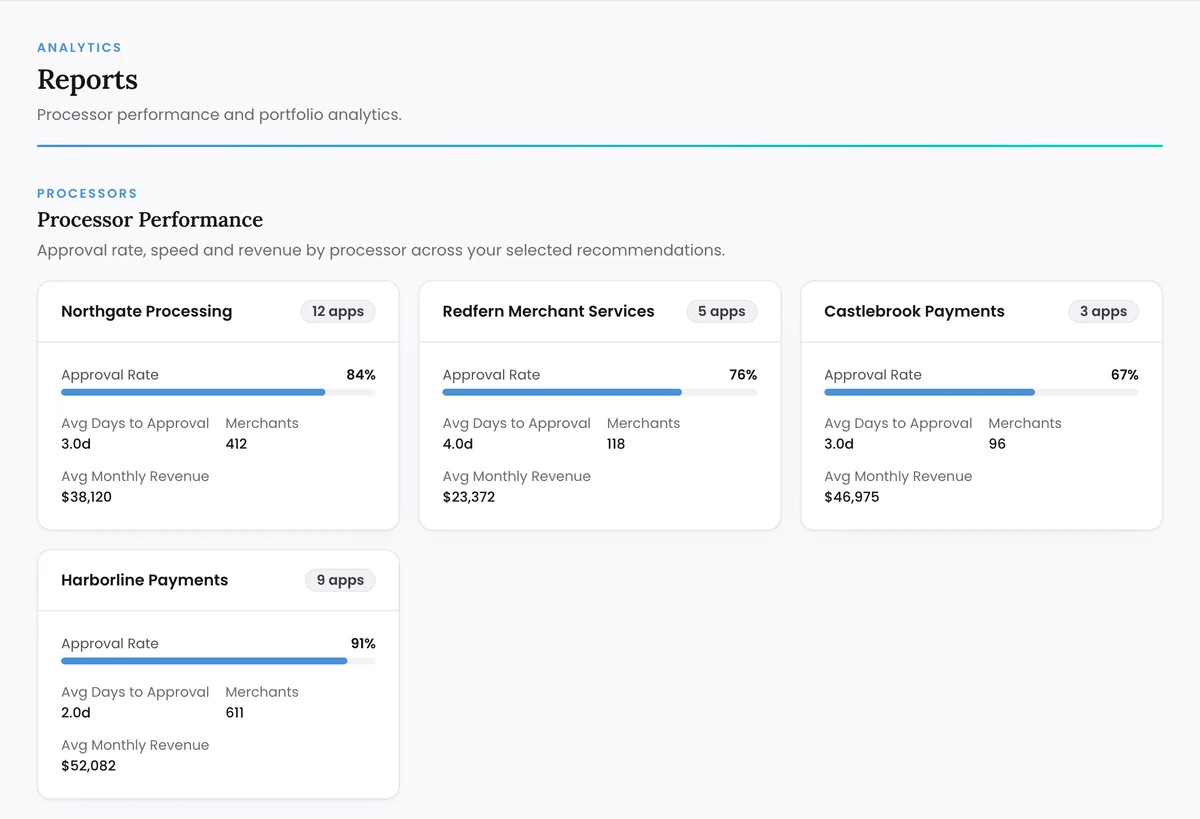This screenshot has height=819, width=1200.
Task: Click the Castlebrook Payments card title
Action: tap(914, 311)
